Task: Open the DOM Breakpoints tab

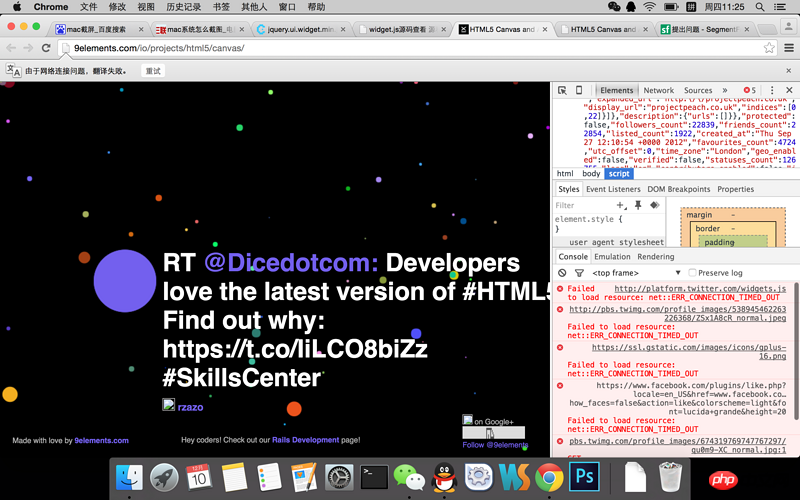Action: tap(679, 189)
